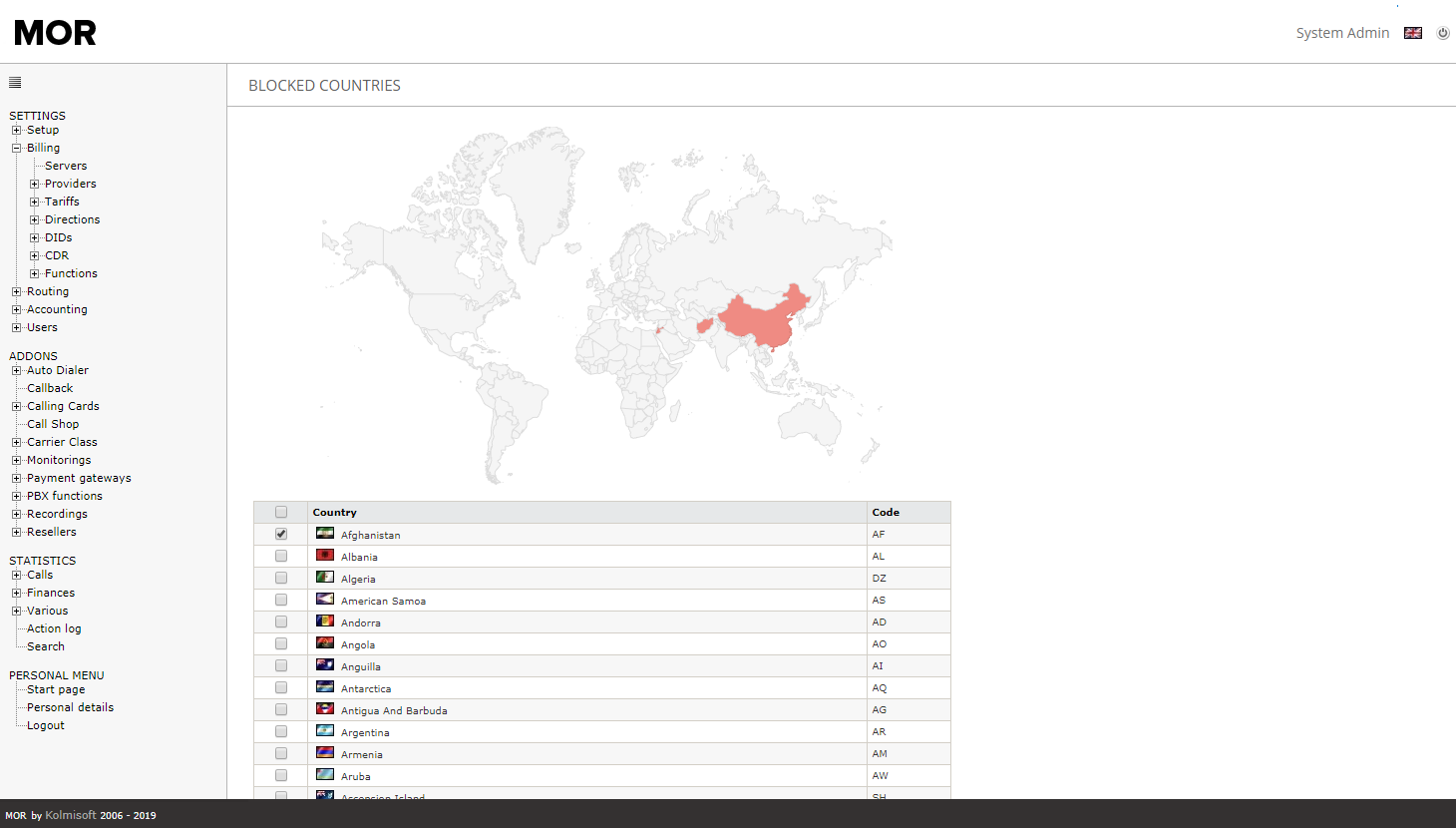This screenshot has width=1456, height=828.
Task: Click the highlighted China region on map
Action: coord(763,319)
